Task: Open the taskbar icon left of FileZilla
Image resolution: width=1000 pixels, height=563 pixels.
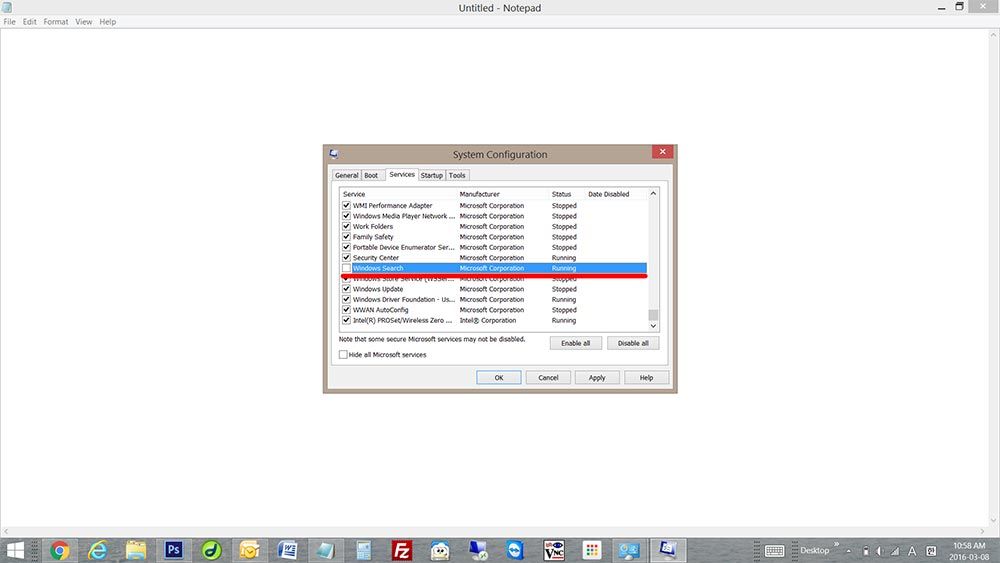Action: (363, 550)
